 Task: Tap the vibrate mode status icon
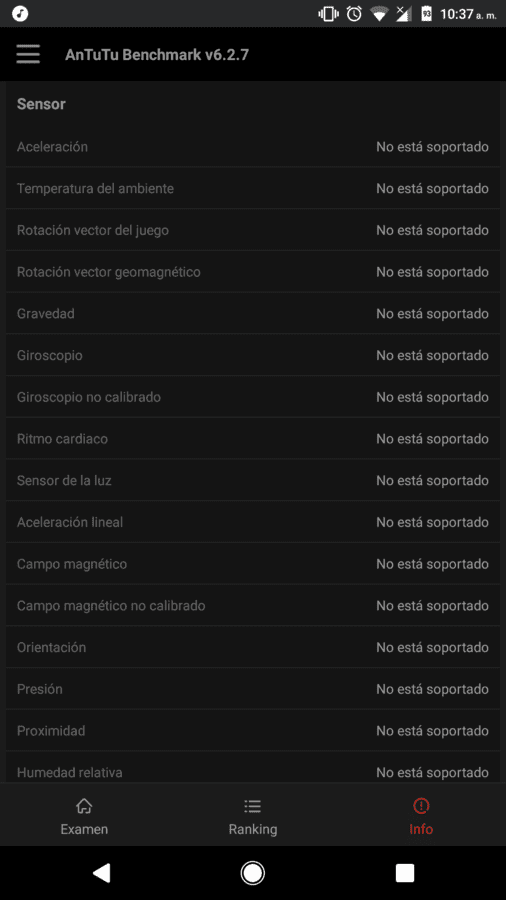328,13
